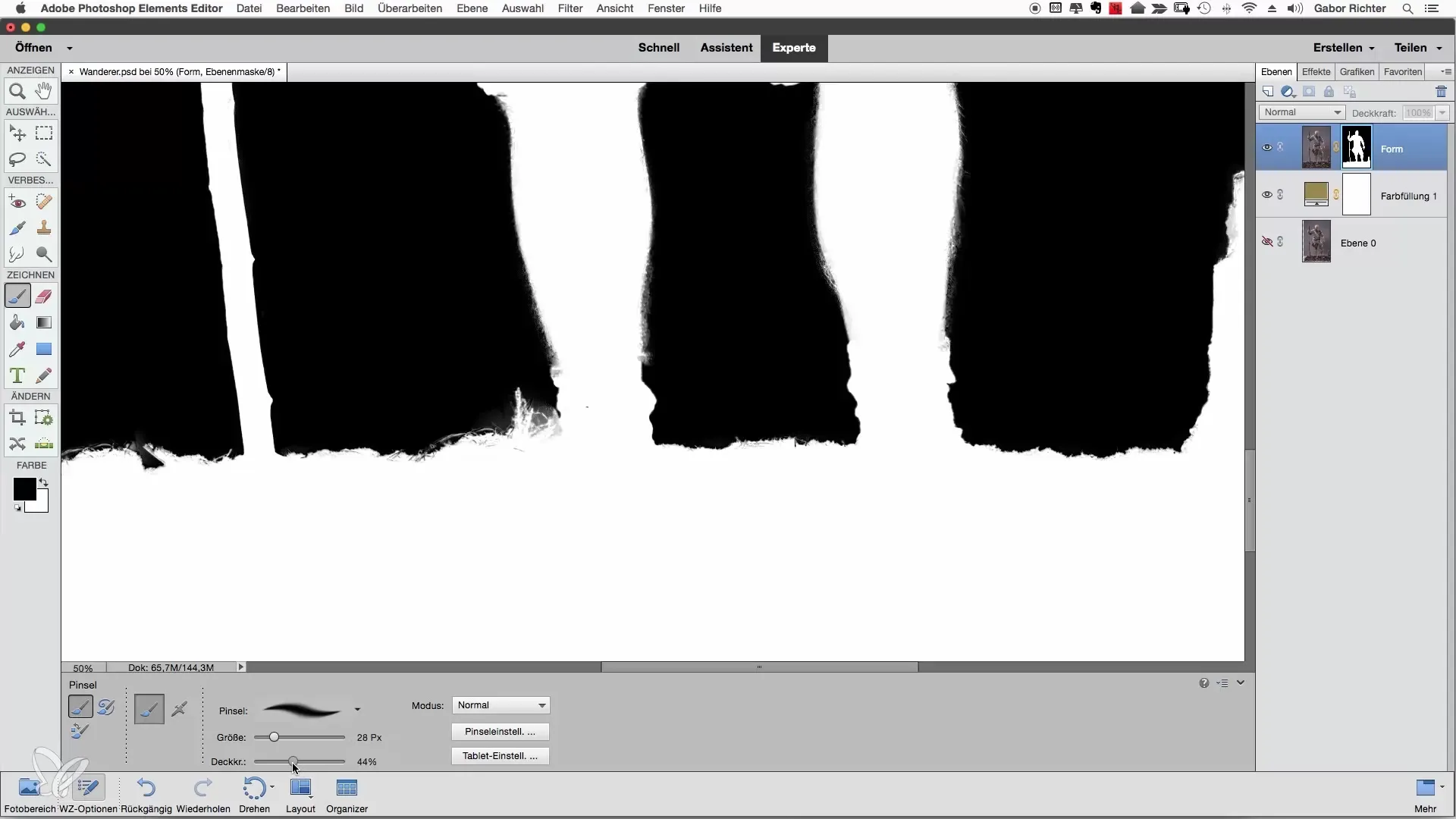
Task: Select the Spot Healing Brush tool
Action: 44,202
